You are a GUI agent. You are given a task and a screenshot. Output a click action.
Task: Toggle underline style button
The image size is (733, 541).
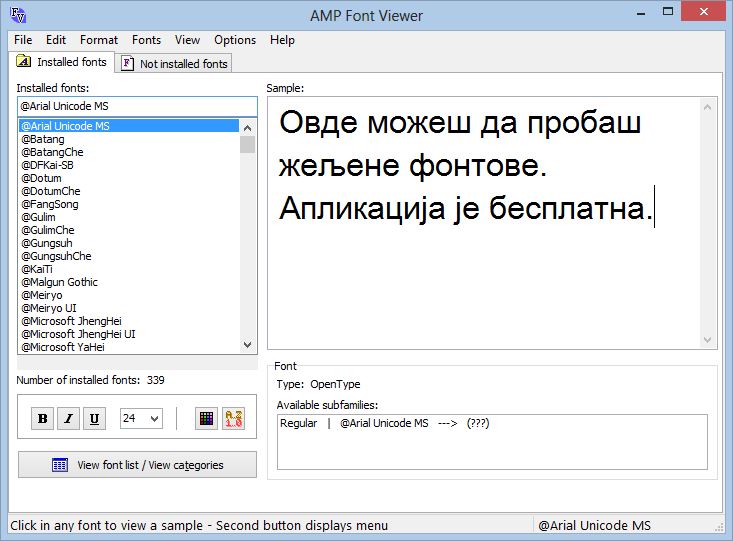coord(94,419)
